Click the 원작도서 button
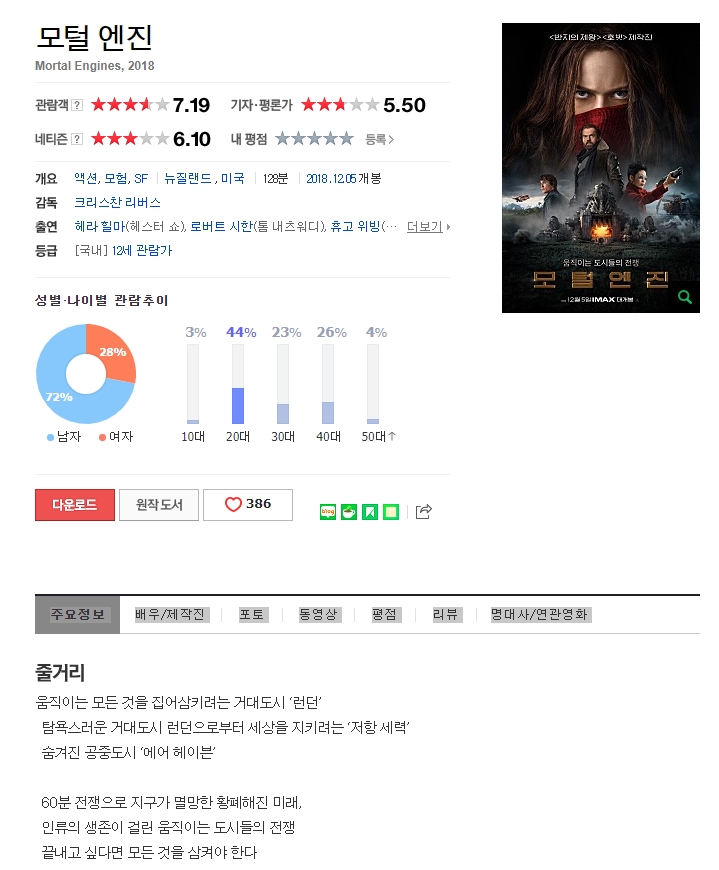This screenshot has width=719, height=870. tap(159, 504)
